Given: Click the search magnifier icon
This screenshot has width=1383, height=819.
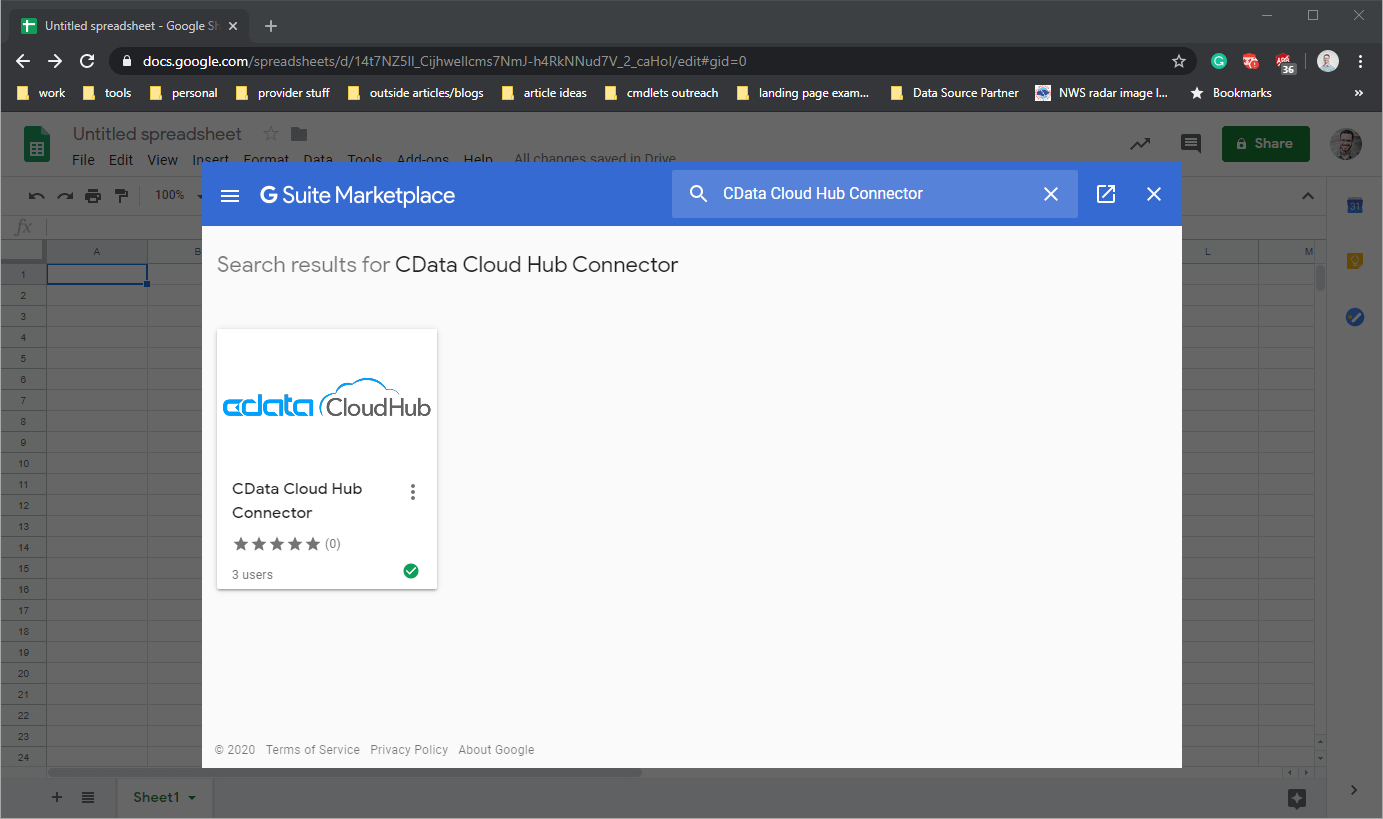Looking at the screenshot, I should tap(699, 194).
